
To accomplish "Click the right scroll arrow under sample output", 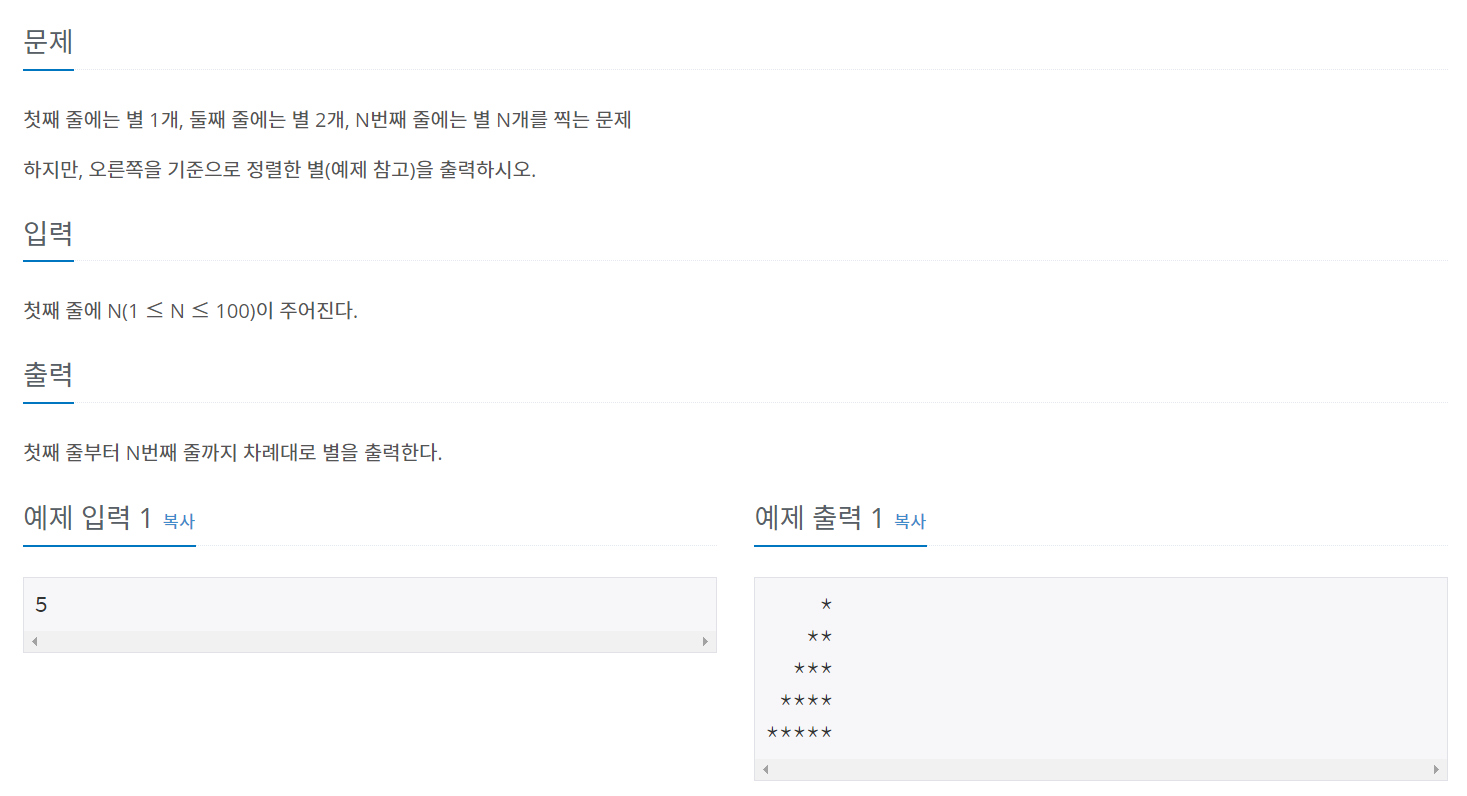I will [x=1438, y=768].
